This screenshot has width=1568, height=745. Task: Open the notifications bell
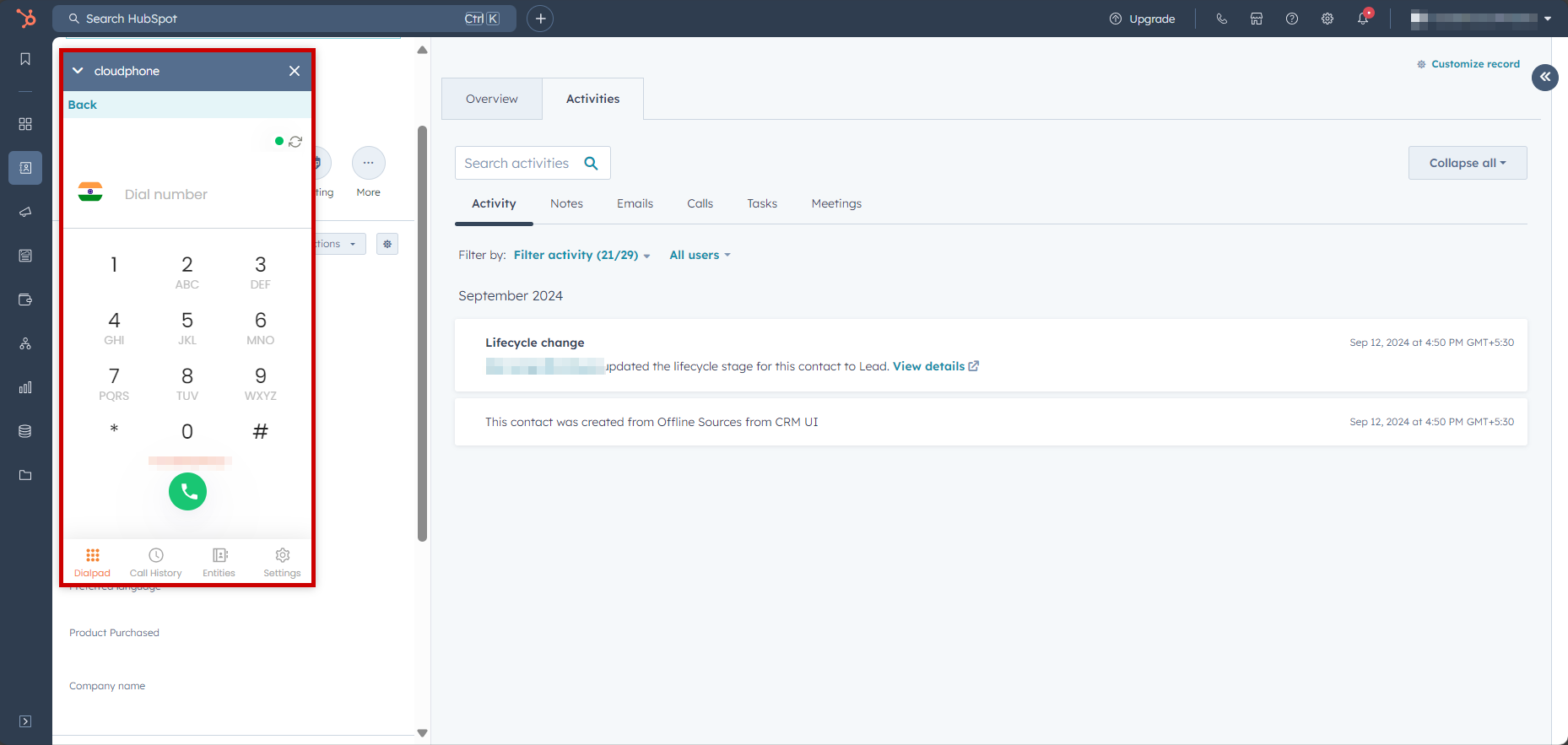pyautogui.click(x=1363, y=19)
